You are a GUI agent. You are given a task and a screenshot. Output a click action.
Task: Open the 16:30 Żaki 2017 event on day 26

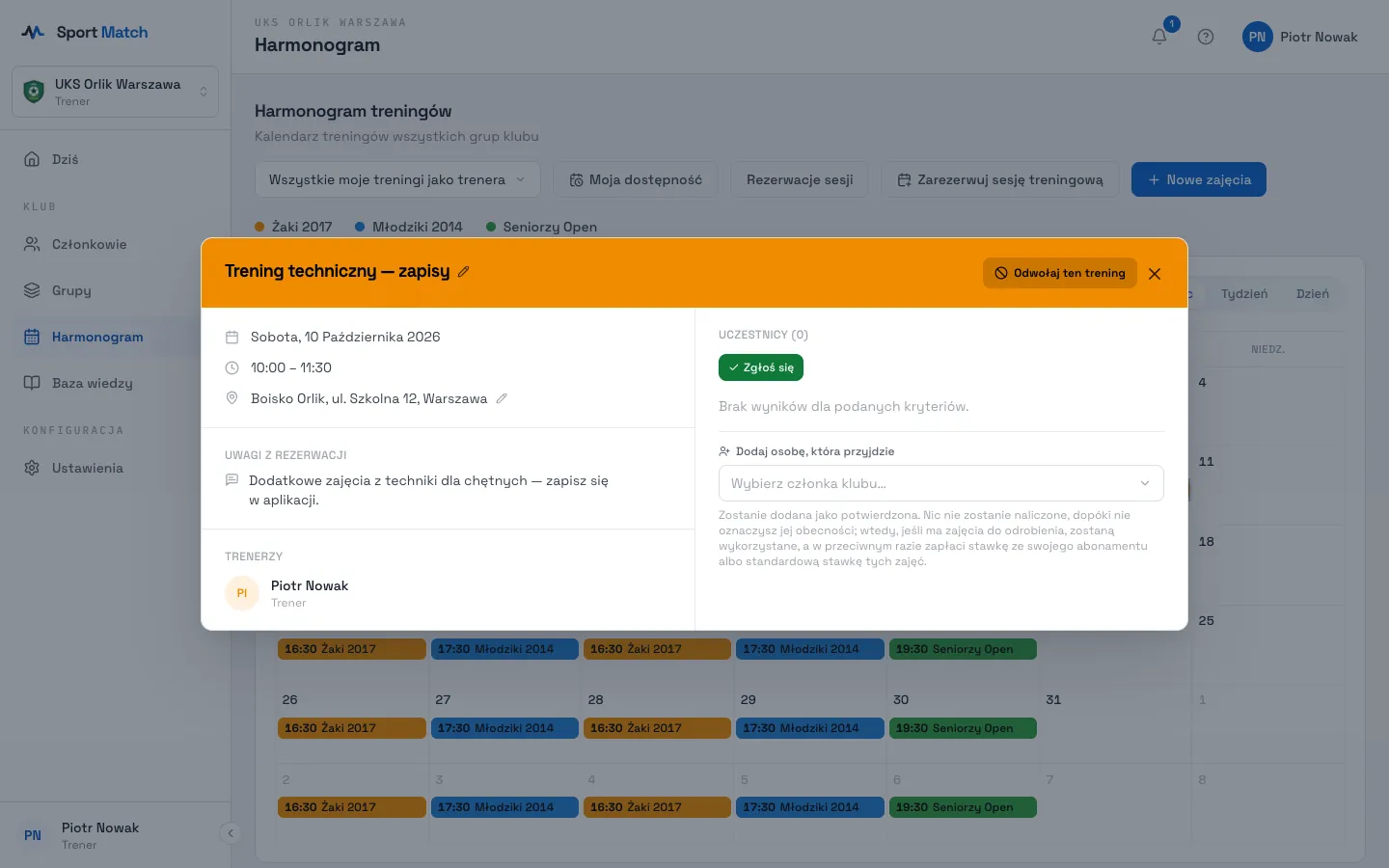(352, 728)
